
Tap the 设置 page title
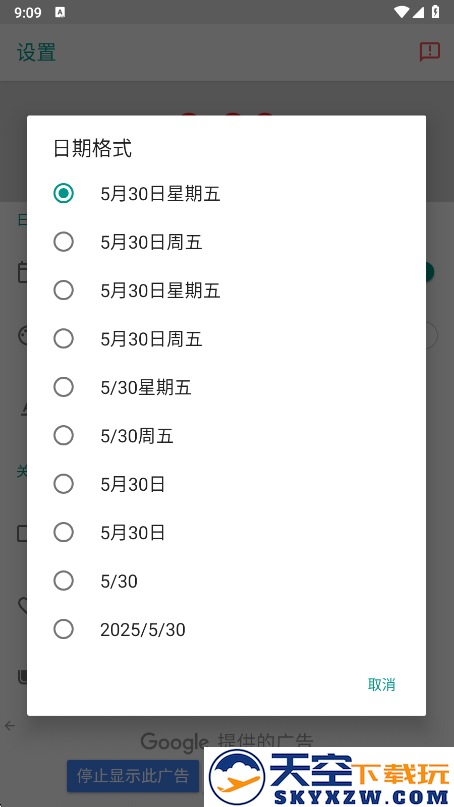click(x=36, y=52)
